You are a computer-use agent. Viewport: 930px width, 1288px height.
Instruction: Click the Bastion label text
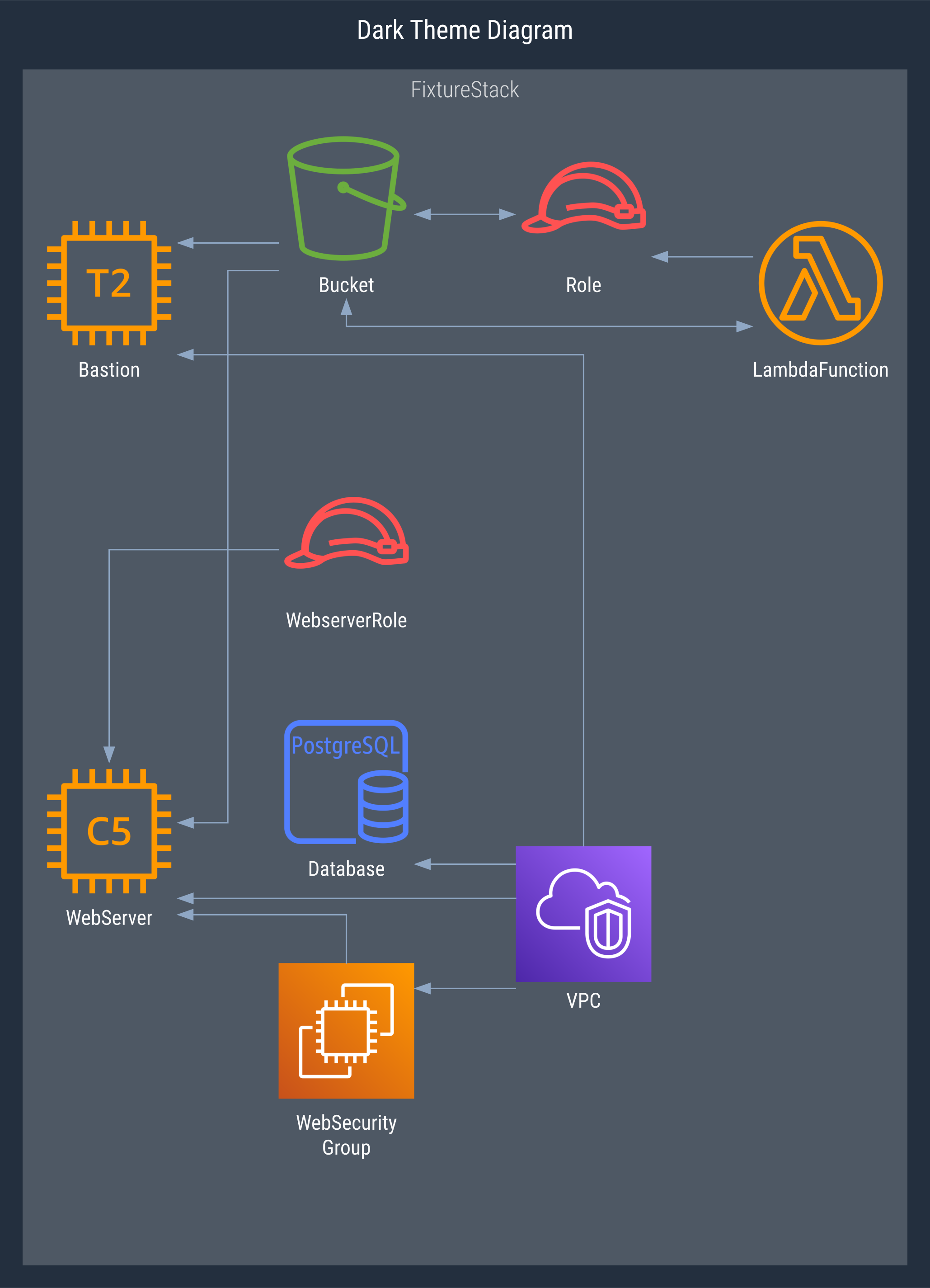[x=109, y=370]
